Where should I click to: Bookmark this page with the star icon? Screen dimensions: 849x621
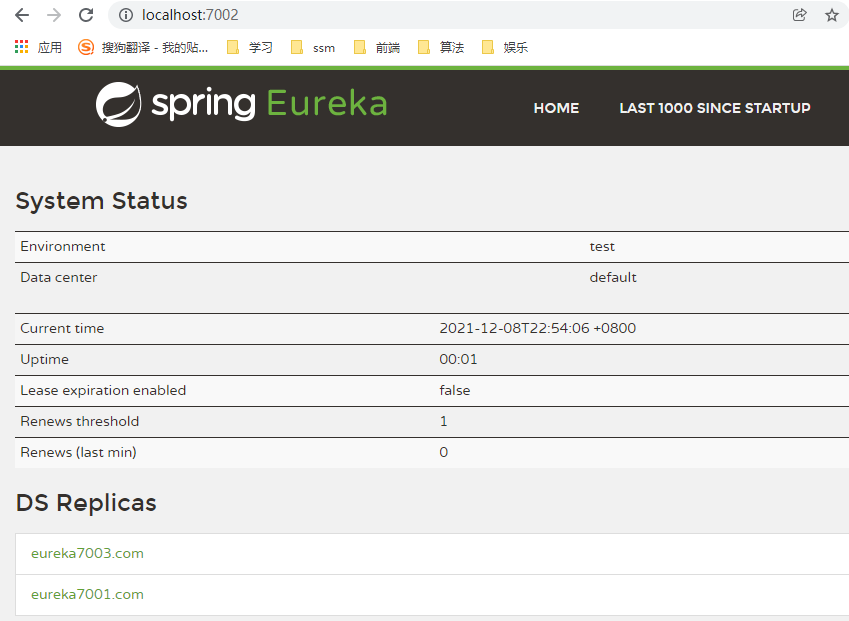[x=831, y=15]
